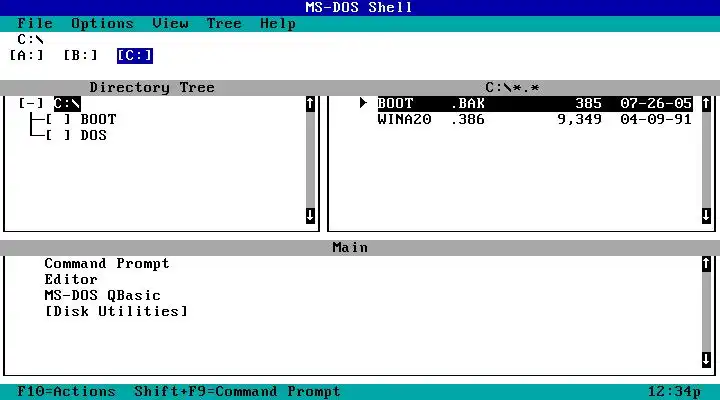This screenshot has width=720, height=400.
Task: Click the Directory Tree title bar
Action: (152, 87)
